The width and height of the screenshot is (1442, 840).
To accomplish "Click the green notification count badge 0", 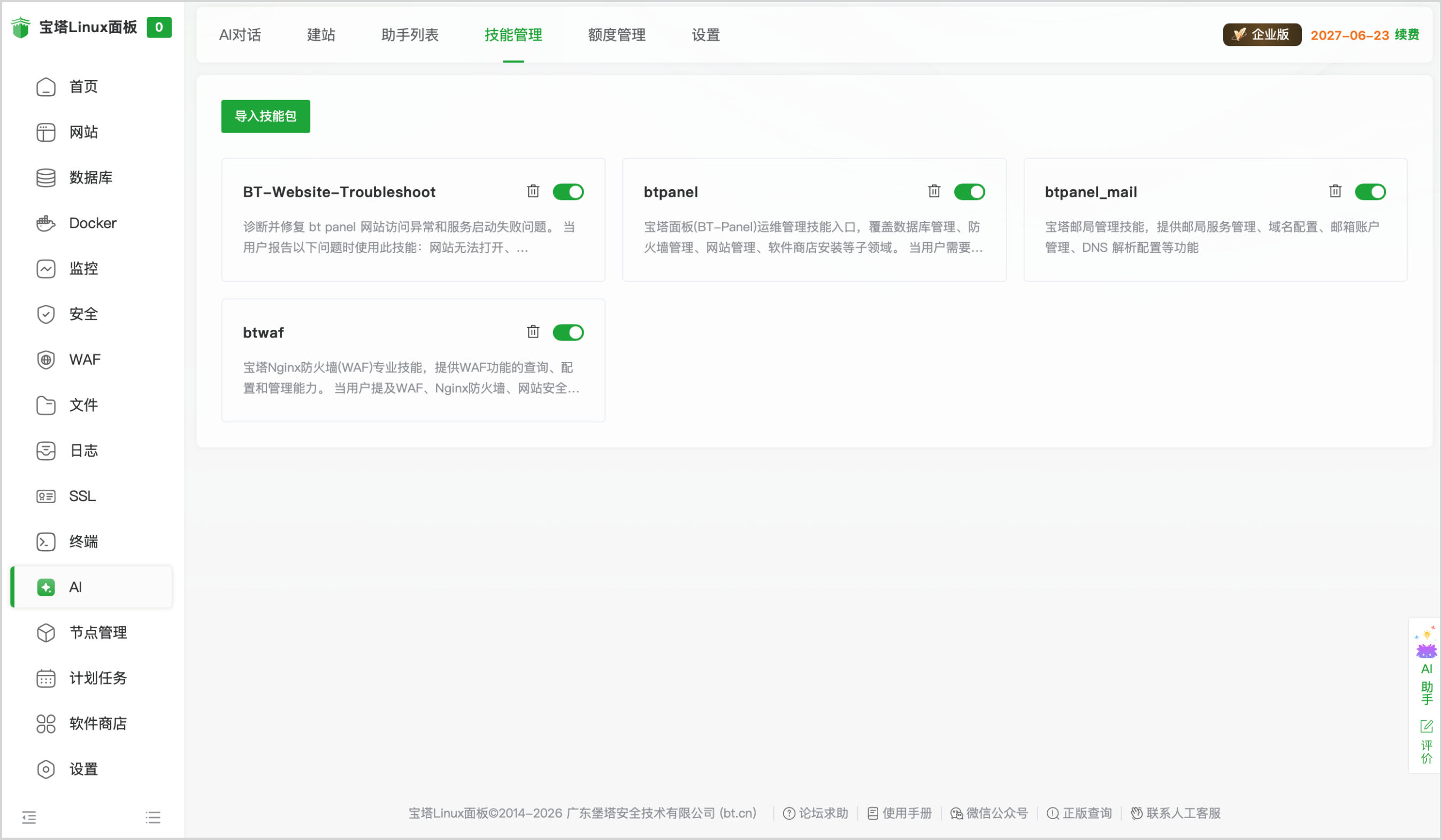I will [159, 27].
